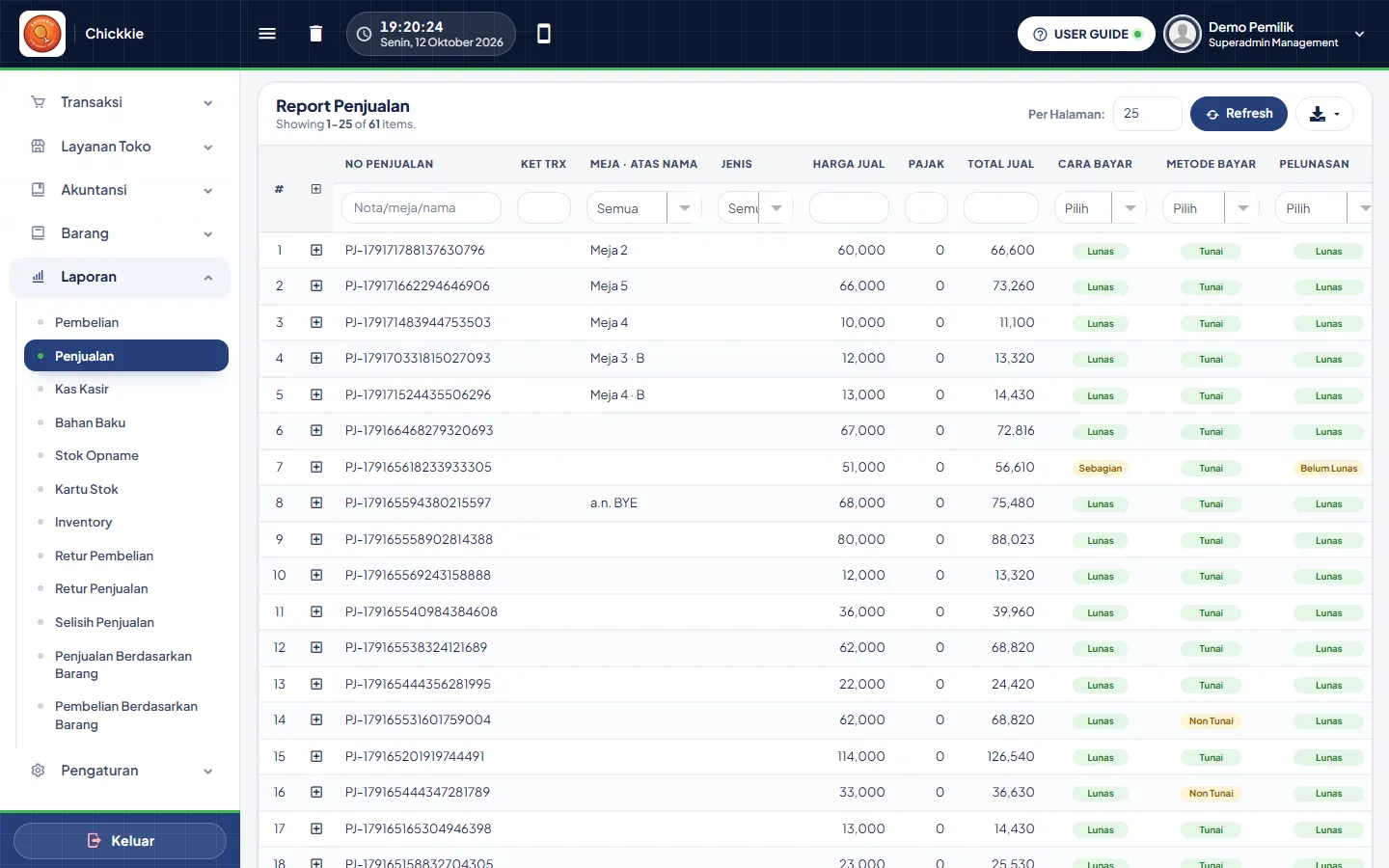Image resolution: width=1389 pixels, height=868 pixels.
Task: Collapse the Laporan sidebar menu
Action: 121,277
